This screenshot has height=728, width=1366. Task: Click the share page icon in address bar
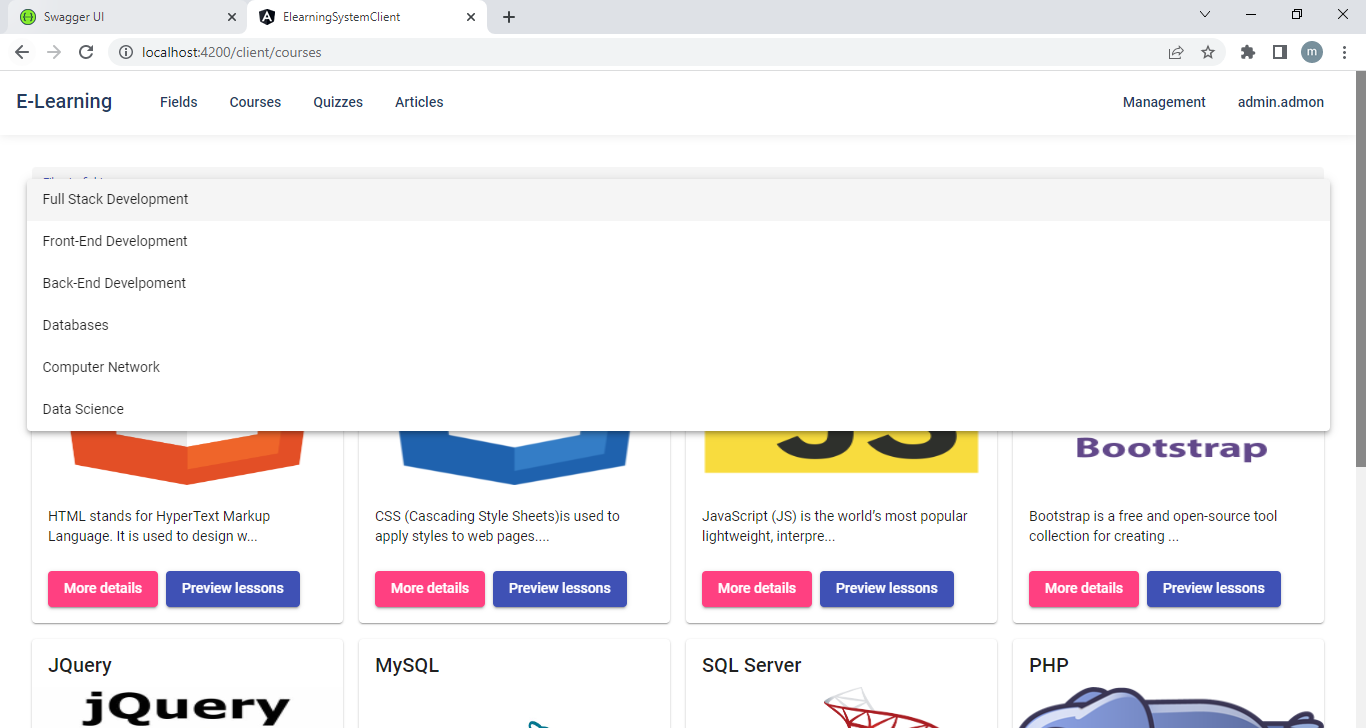pyautogui.click(x=1176, y=52)
